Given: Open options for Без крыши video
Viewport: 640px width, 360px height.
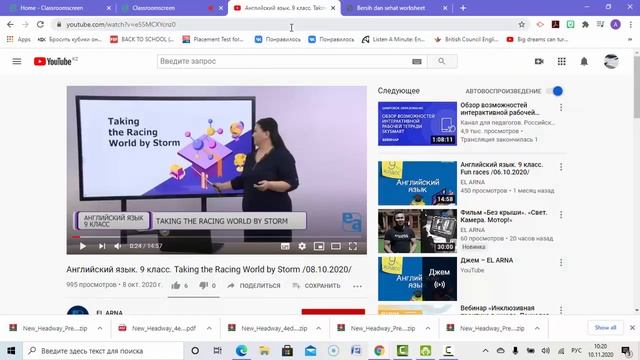Looking at the screenshot, I should click(x=561, y=215).
